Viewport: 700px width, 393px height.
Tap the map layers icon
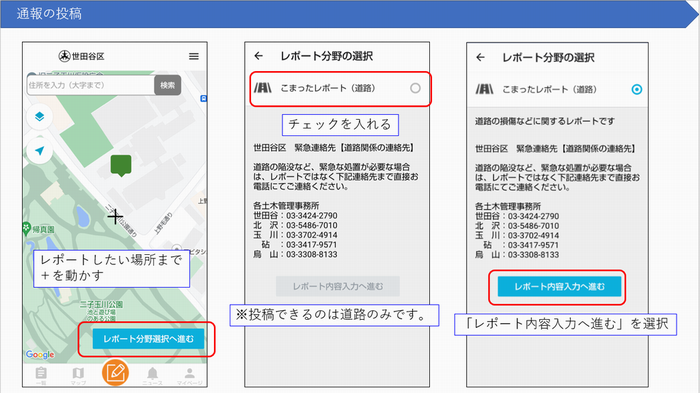point(40,117)
